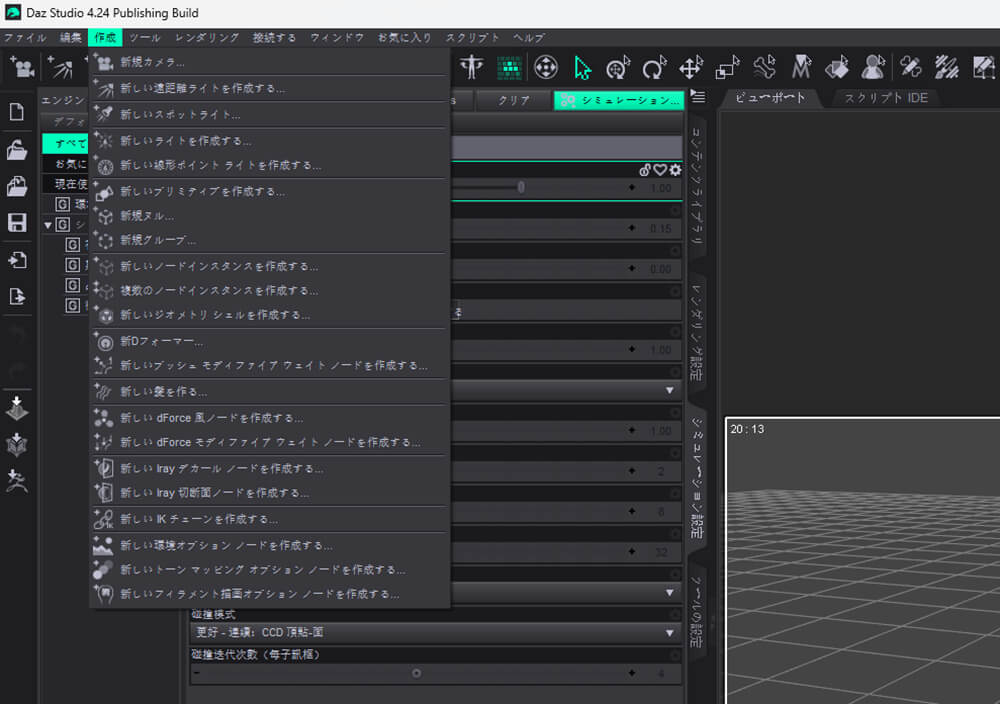This screenshot has height=704, width=1000.
Task: Select the Translate move-arrows tool
Action: [691, 68]
